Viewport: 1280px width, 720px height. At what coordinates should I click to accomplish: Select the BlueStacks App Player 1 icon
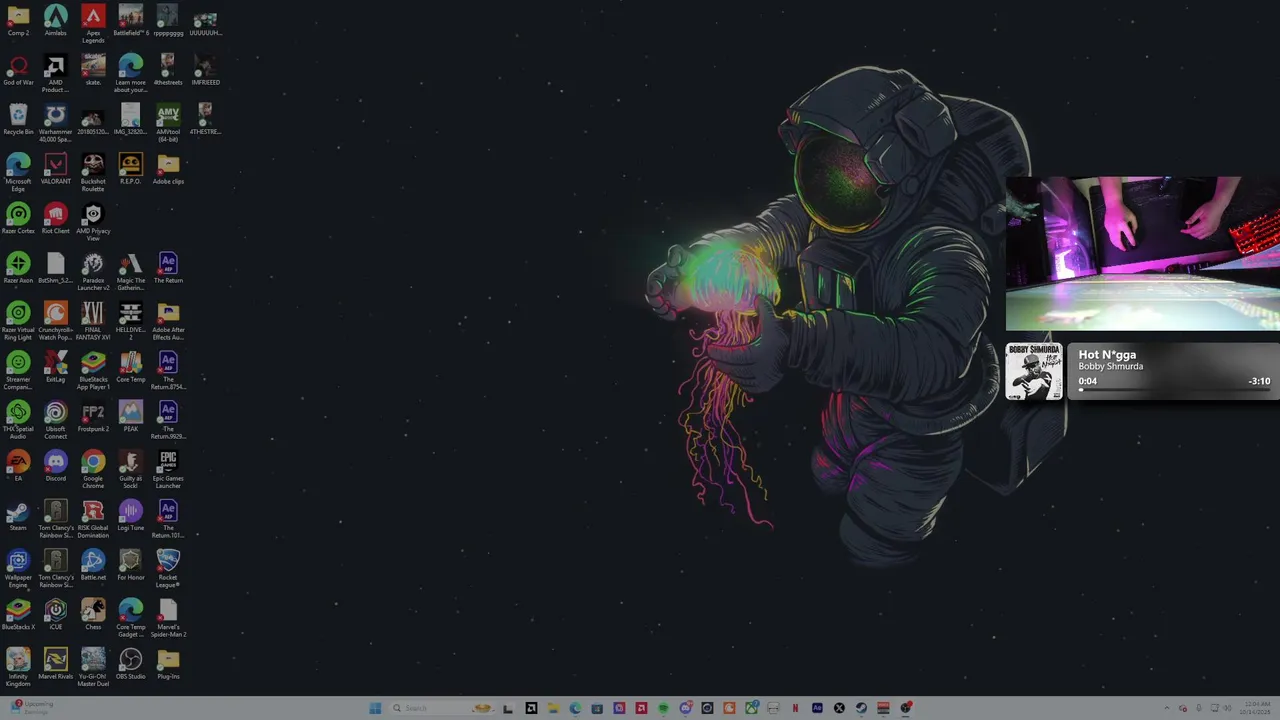(x=93, y=370)
